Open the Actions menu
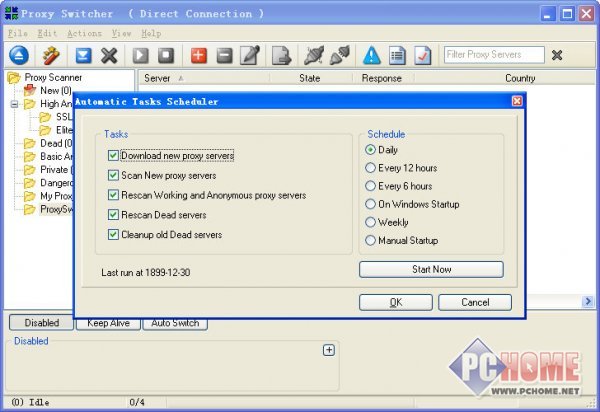The height and width of the screenshot is (412, 600). point(85,33)
